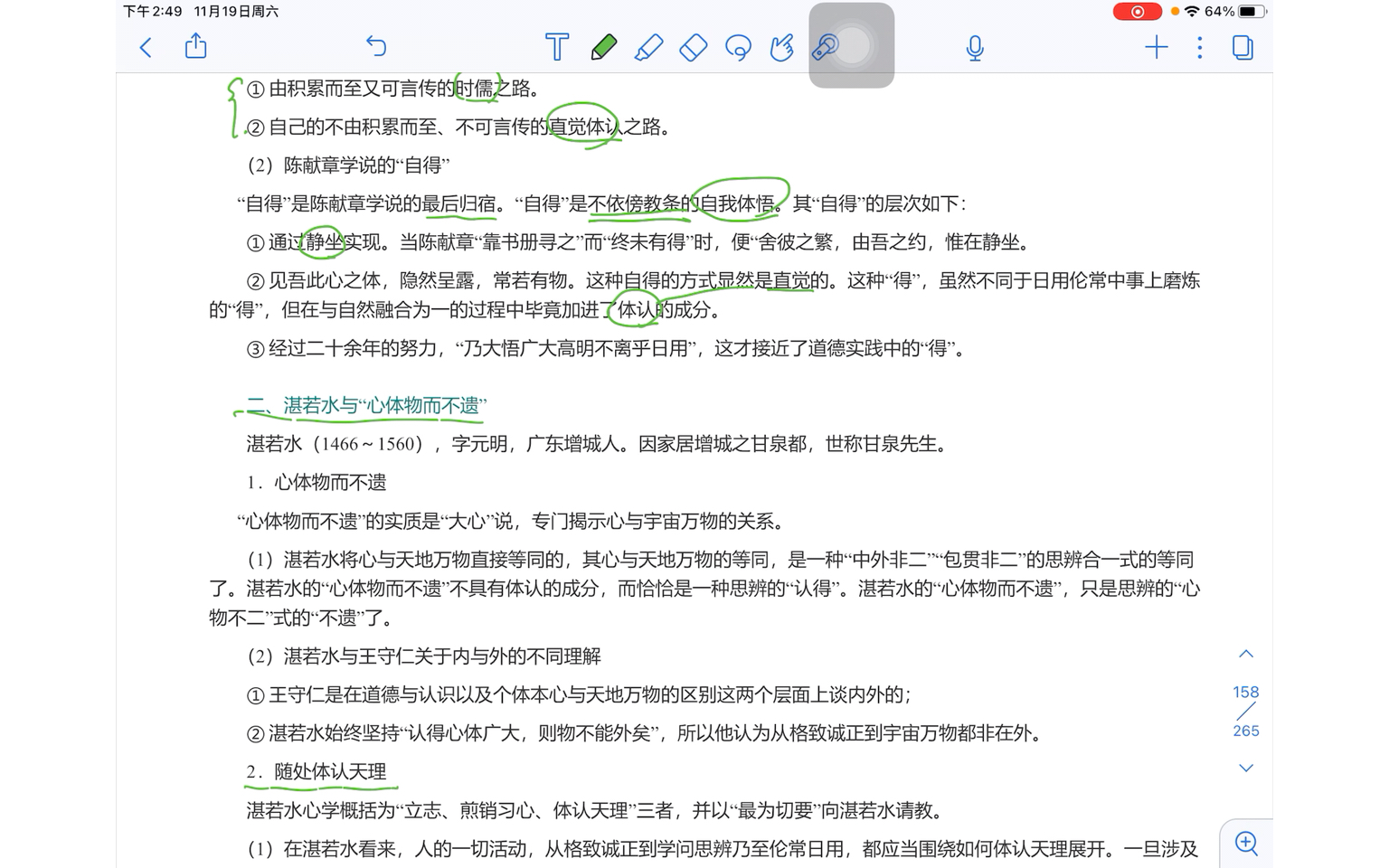1389x868 pixels.
Task: Open the magnifier zoom button
Action: pos(1247,844)
